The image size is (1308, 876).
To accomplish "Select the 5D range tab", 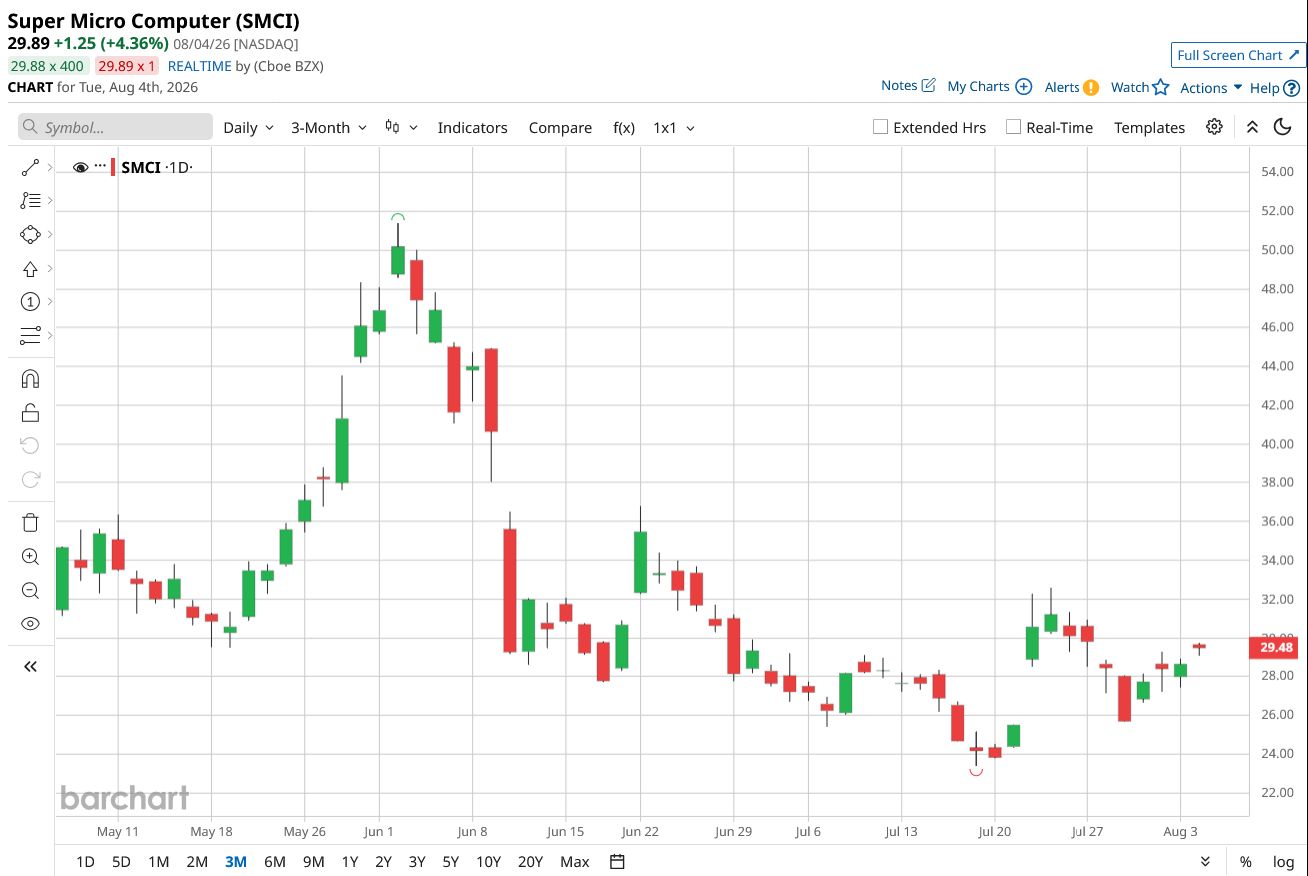I will pyautogui.click(x=121, y=861).
